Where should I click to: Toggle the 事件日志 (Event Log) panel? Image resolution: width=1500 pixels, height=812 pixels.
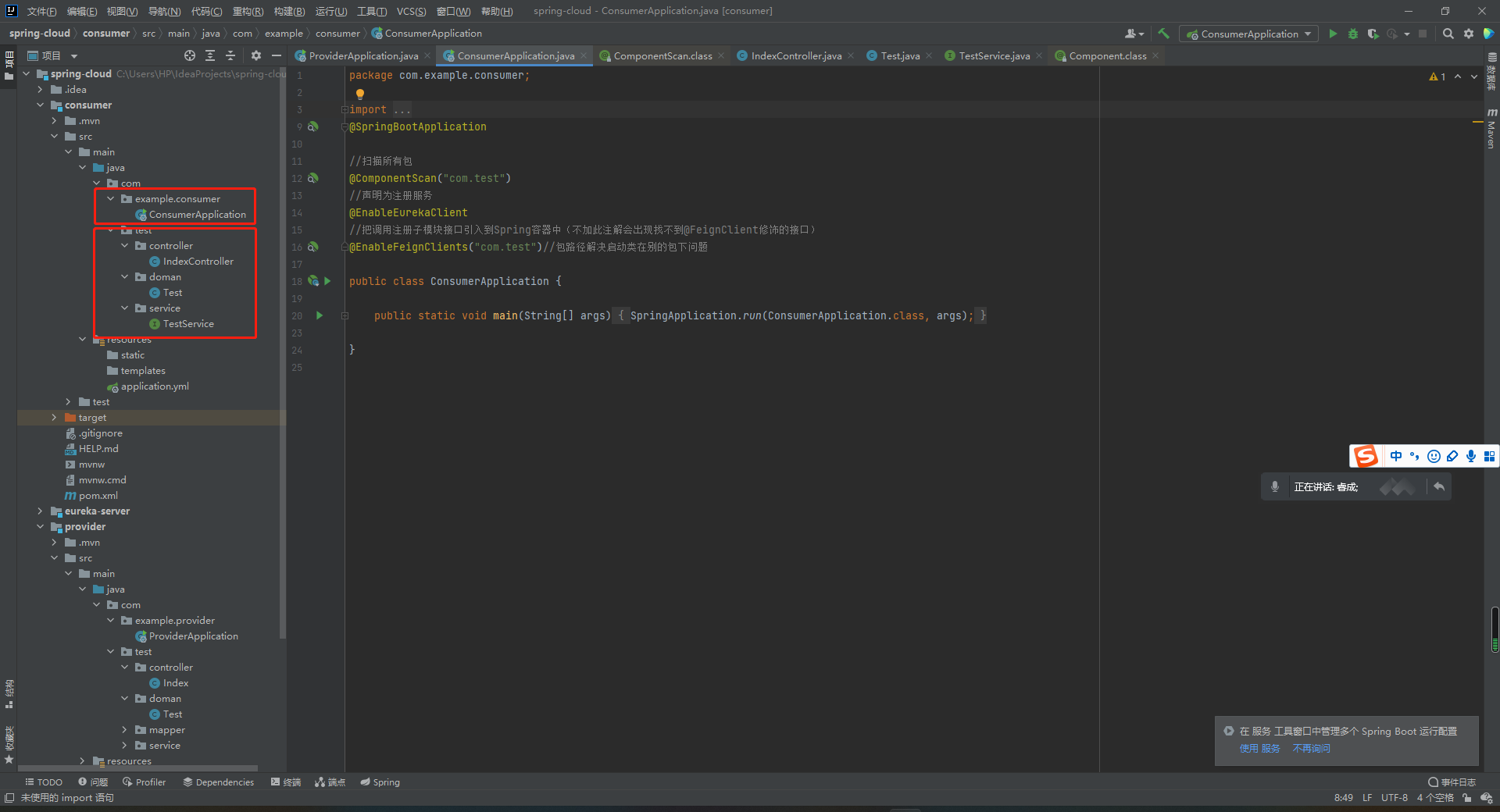[x=1452, y=782]
